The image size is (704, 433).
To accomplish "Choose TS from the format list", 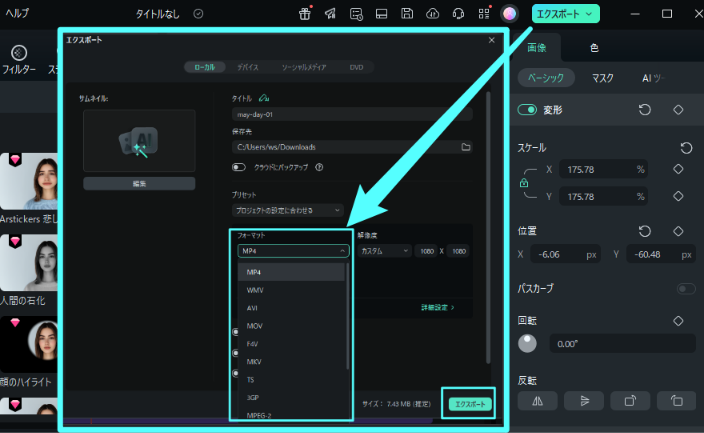I will coord(291,380).
